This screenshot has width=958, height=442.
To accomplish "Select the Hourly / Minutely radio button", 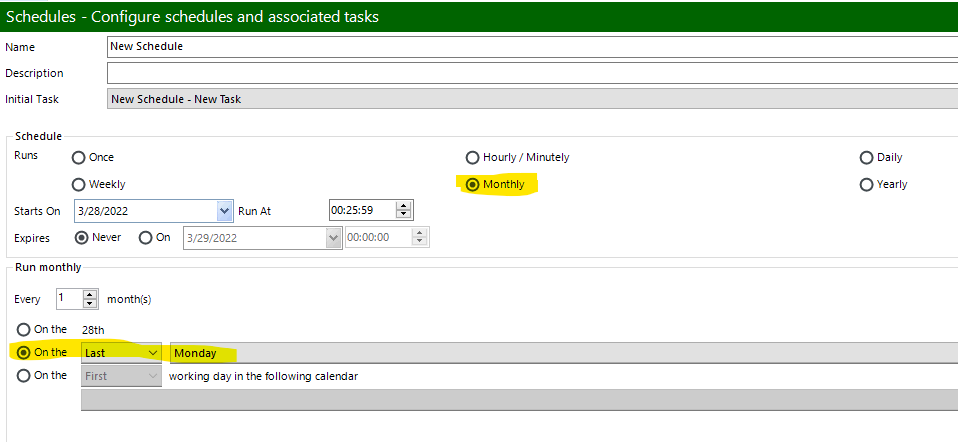I will [x=473, y=158].
